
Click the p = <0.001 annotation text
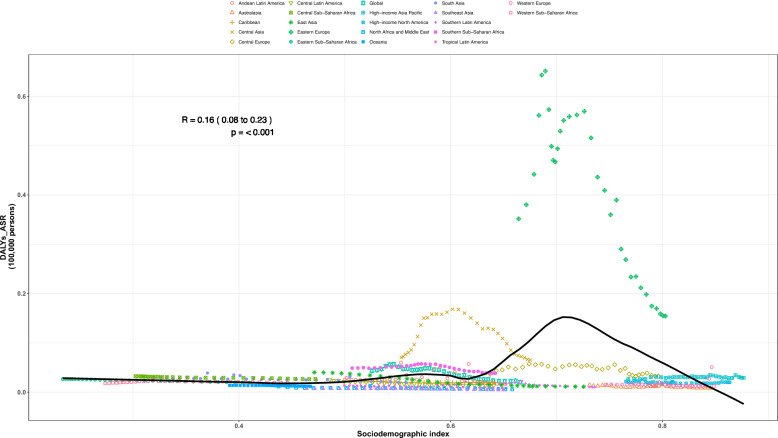coord(251,131)
